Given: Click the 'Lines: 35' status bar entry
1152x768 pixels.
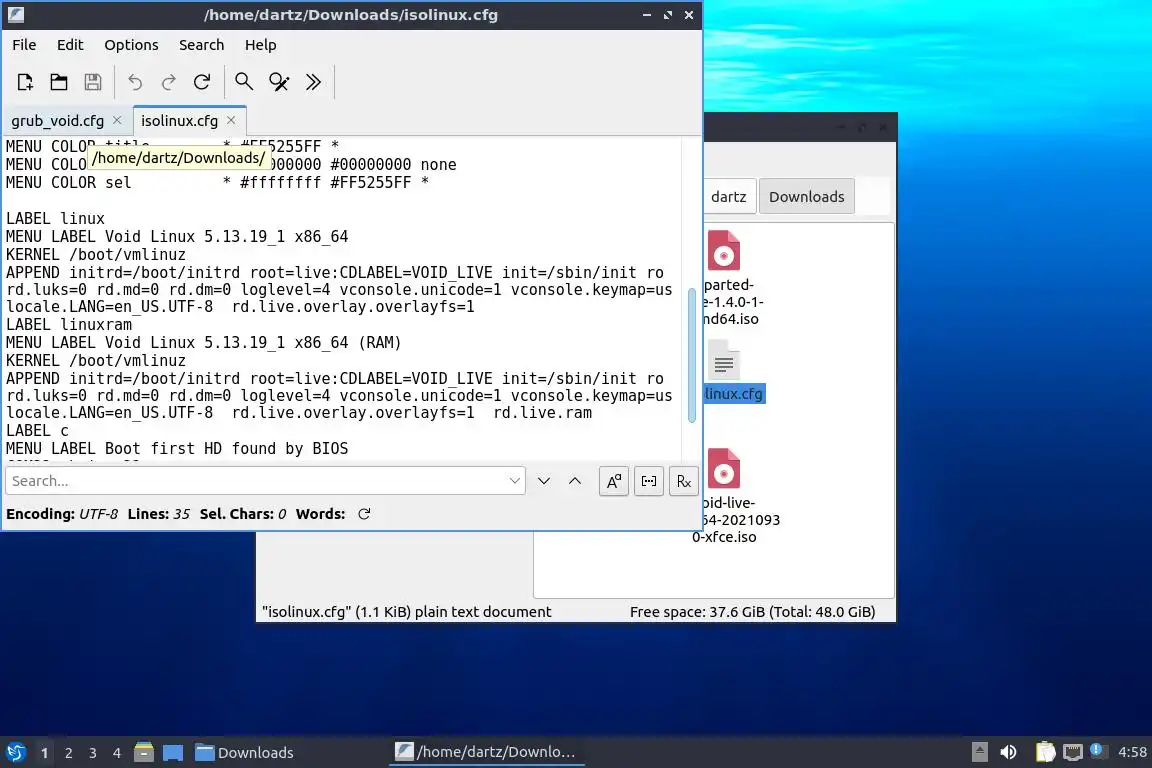Looking at the screenshot, I should [159, 514].
